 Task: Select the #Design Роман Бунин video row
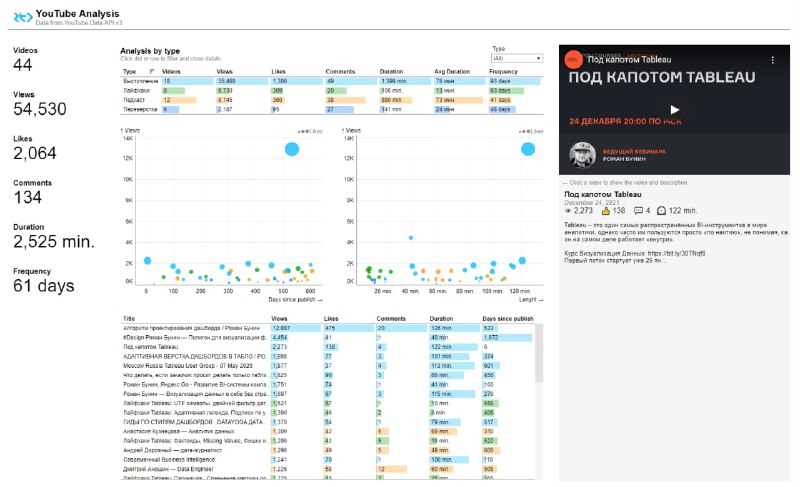[x=328, y=337]
